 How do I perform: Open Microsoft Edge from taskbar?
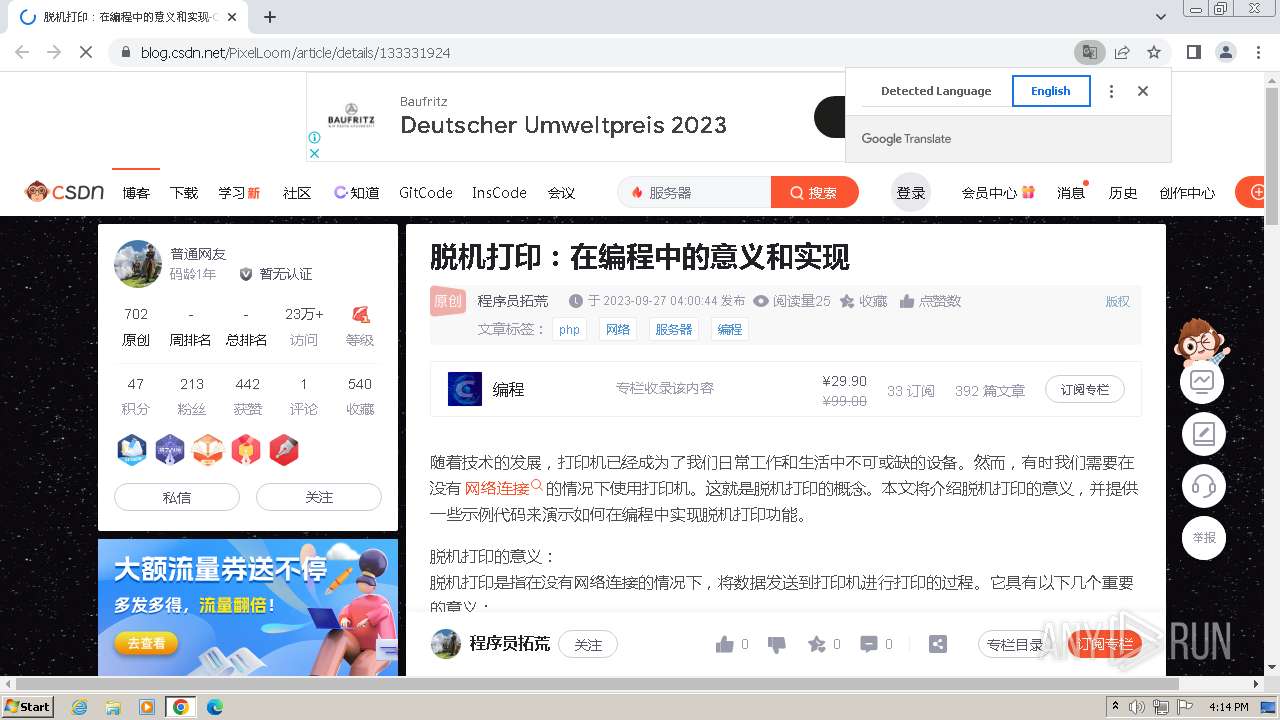click(214, 707)
